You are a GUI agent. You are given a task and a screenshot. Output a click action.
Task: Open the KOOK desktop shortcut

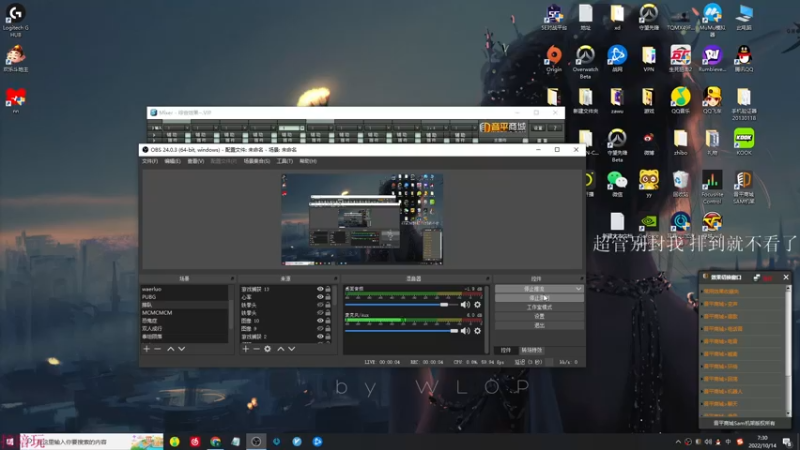744,142
